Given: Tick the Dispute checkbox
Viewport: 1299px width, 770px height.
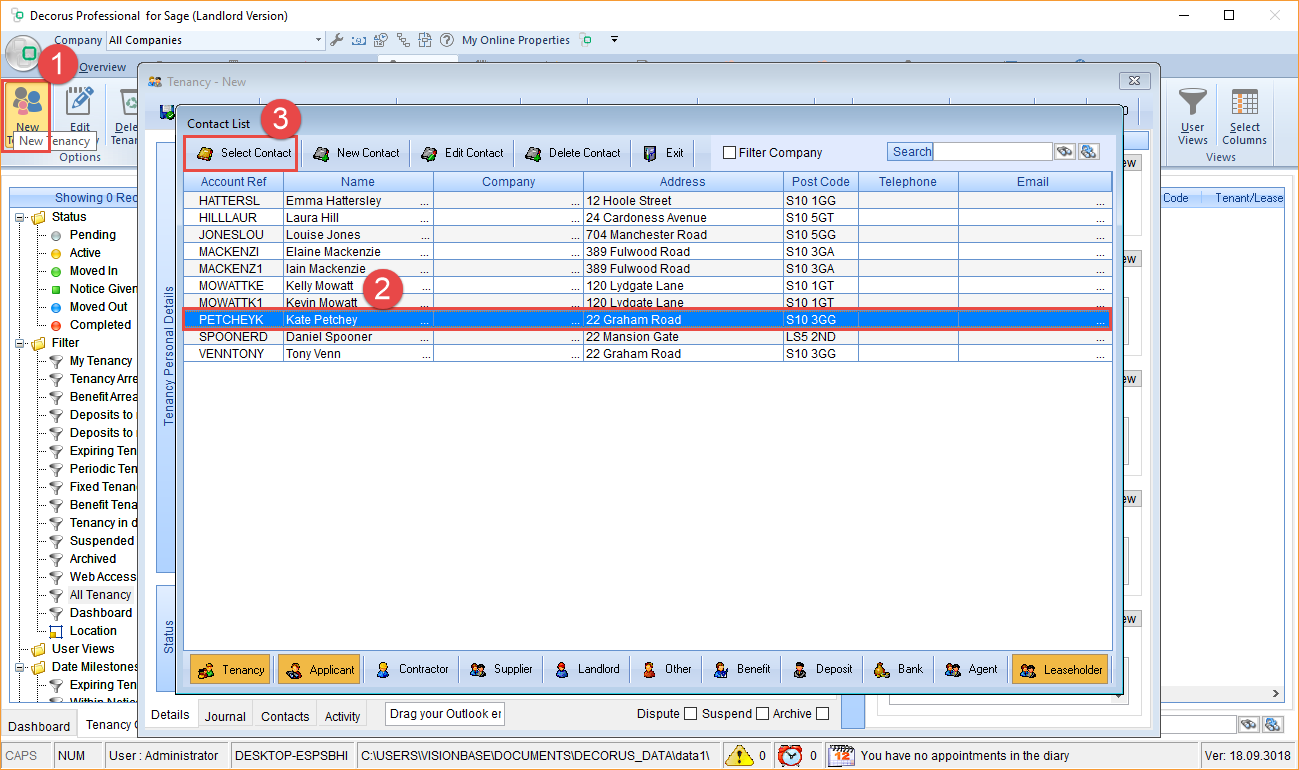Looking at the screenshot, I should coord(690,714).
